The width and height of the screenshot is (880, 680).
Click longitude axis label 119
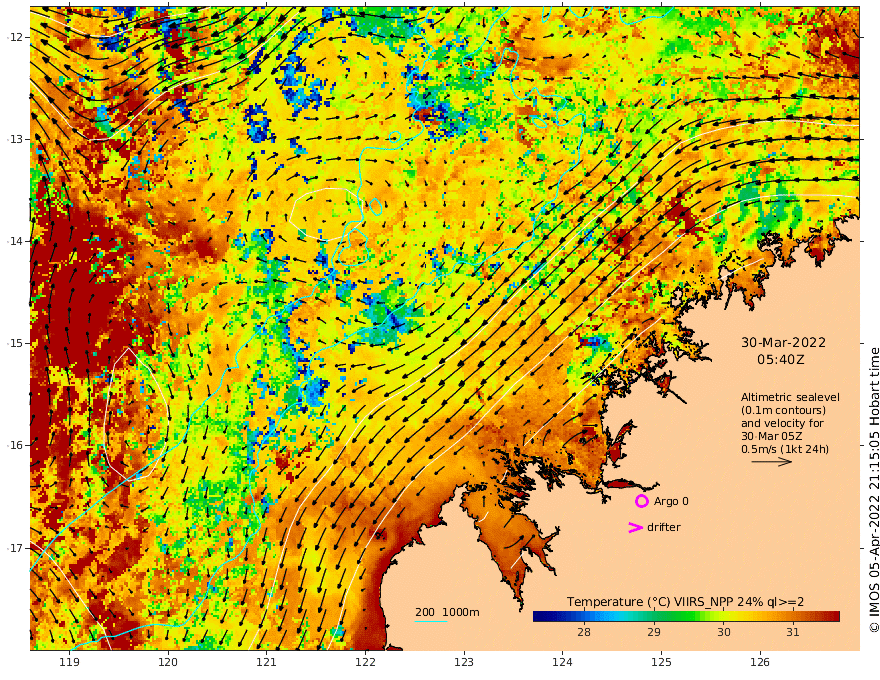click(x=70, y=663)
